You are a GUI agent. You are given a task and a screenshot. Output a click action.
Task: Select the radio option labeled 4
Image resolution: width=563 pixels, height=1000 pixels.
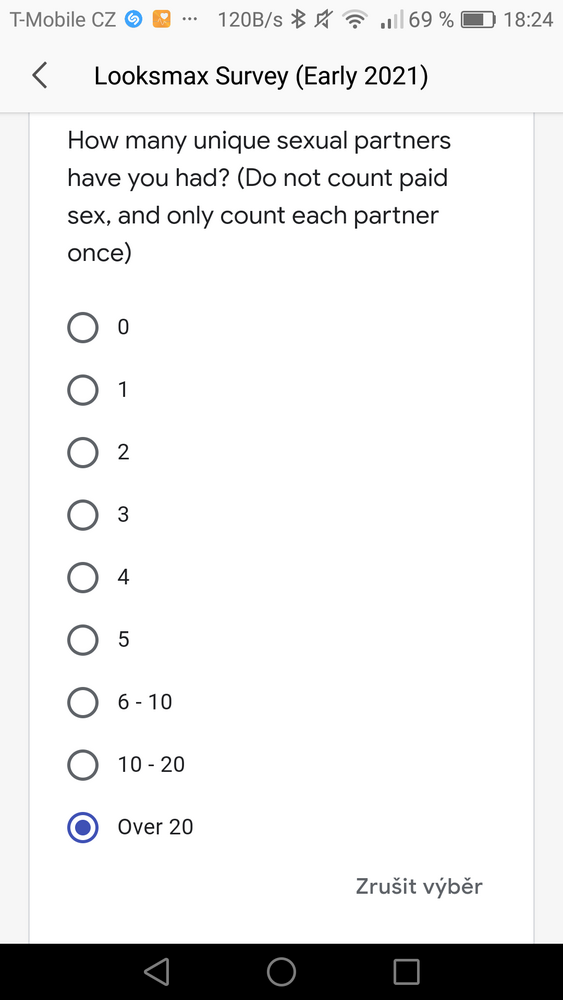click(x=83, y=577)
